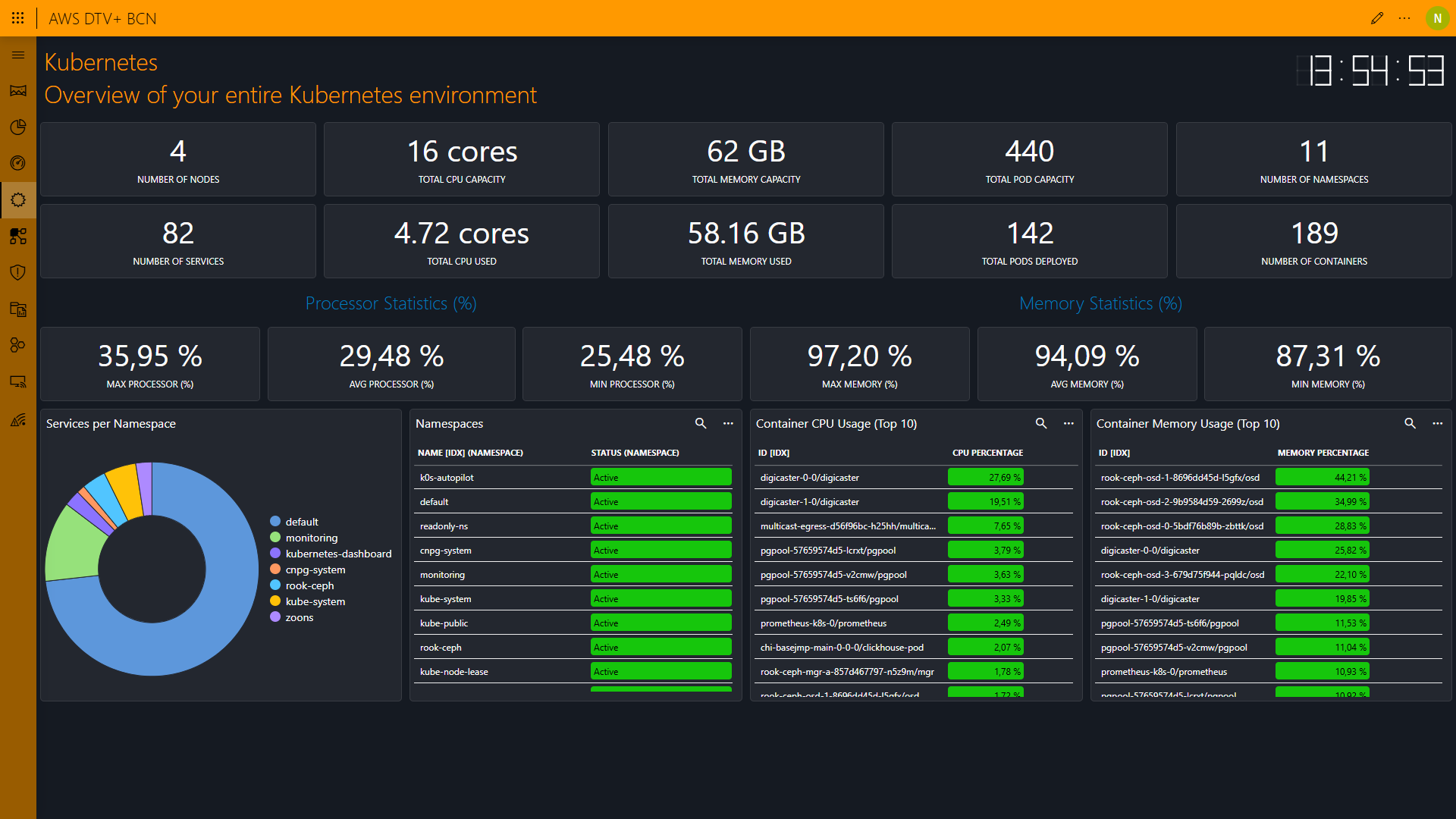This screenshot has width=1456, height=819.
Task: Expand the hamburger navigation menu
Action: (x=18, y=55)
